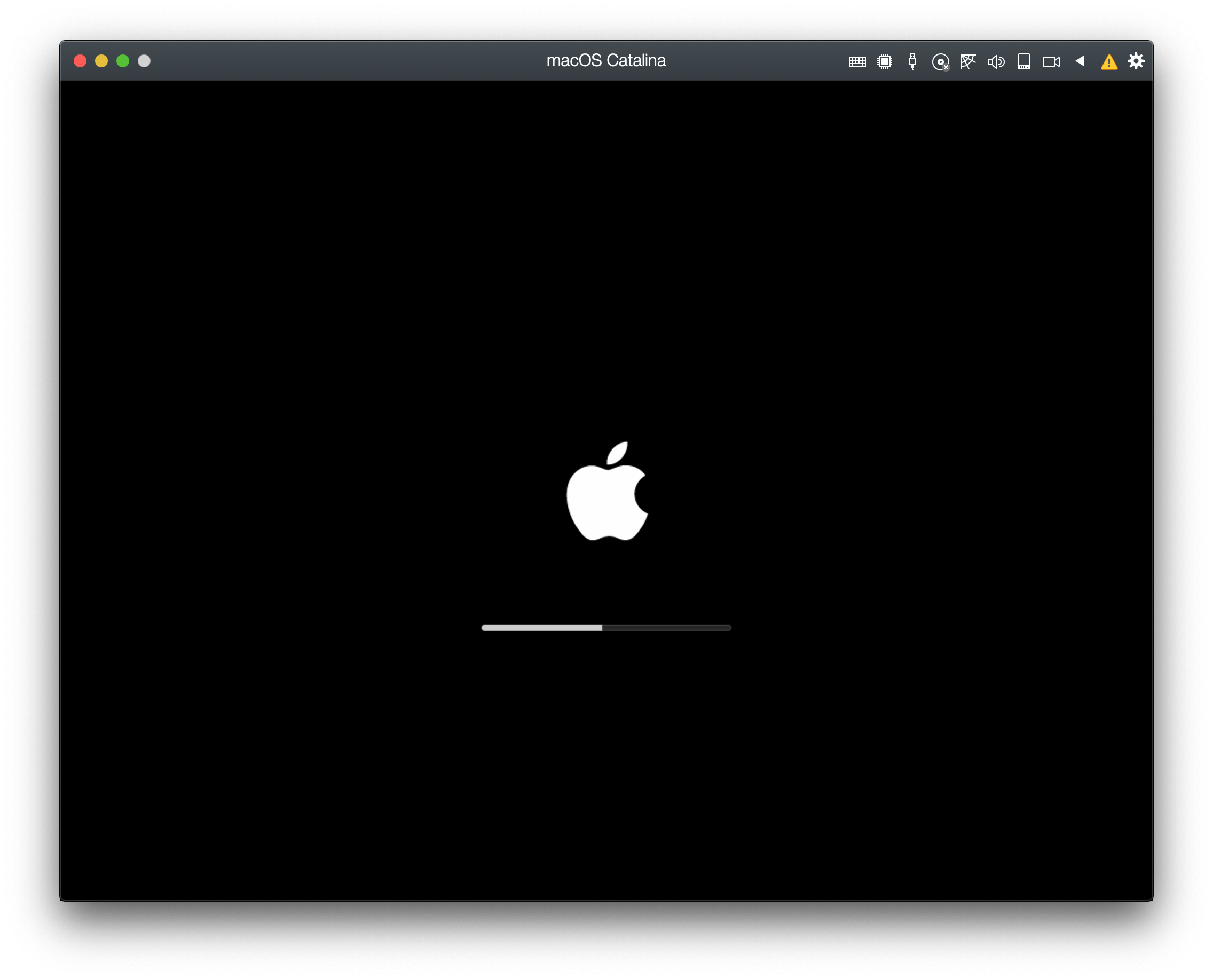Screen dimensions: 1213x980
Task: Click the disconnected CD/DVD disc icon
Action: (x=939, y=61)
